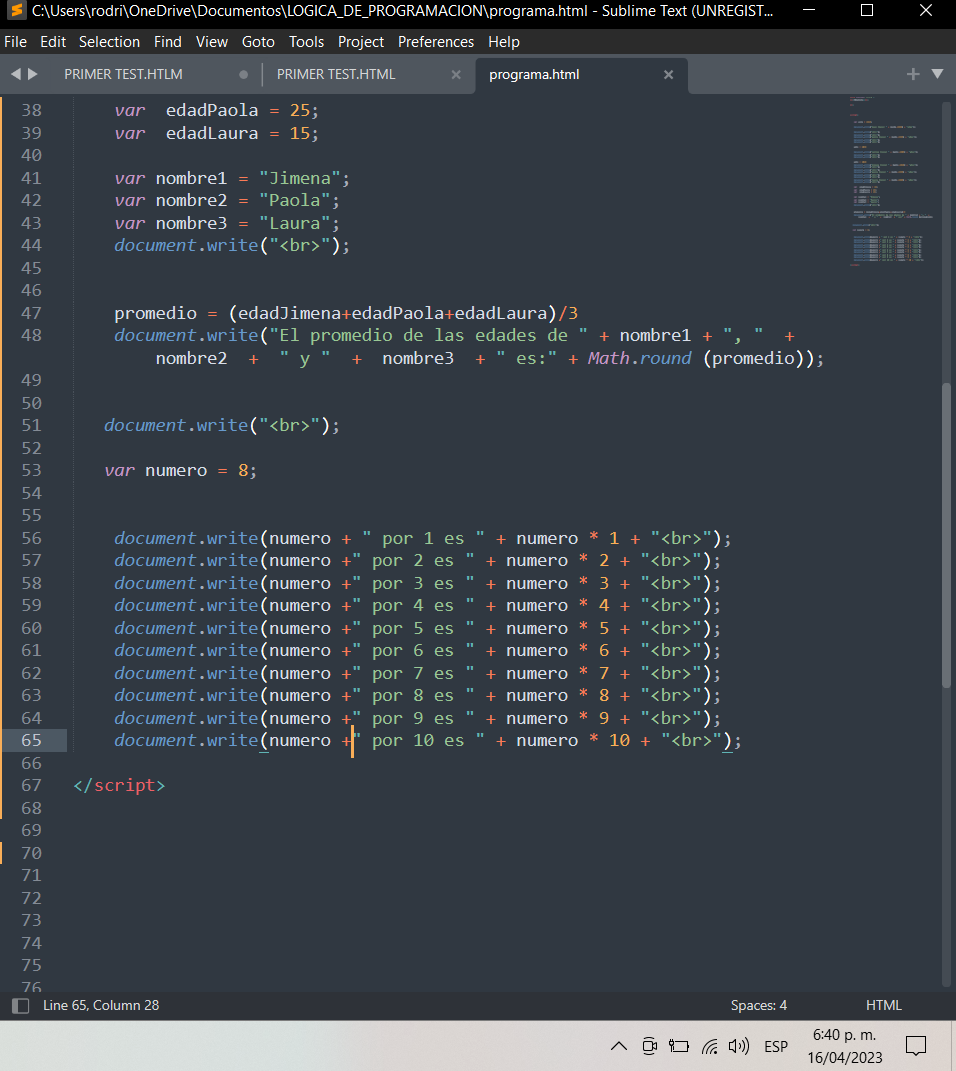Image resolution: width=956 pixels, height=1071 pixels.
Task: Close the PRIMER TEST.HTML tab
Action: click(x=455, y=74)
